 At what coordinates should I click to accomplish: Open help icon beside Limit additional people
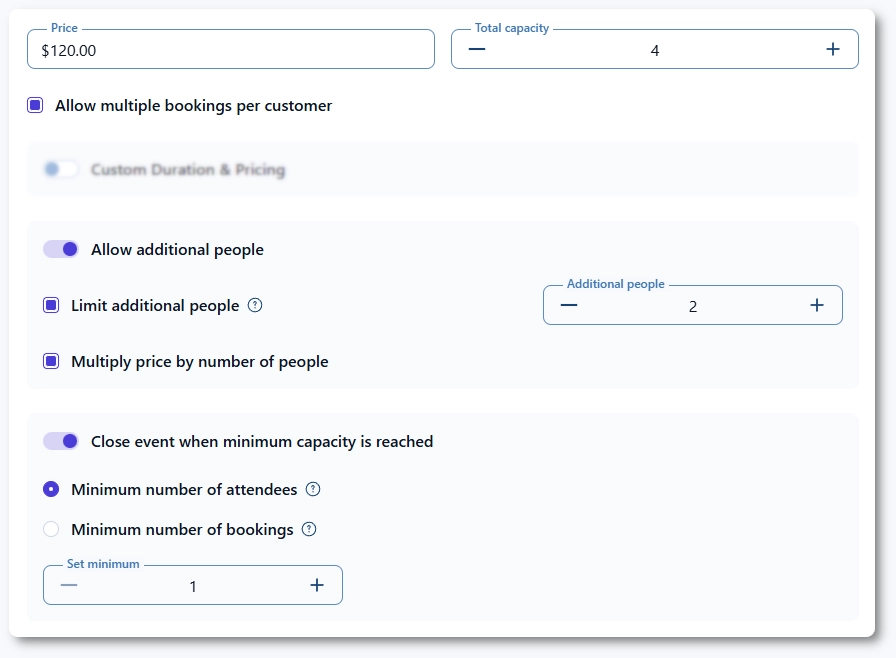[255, 306]
